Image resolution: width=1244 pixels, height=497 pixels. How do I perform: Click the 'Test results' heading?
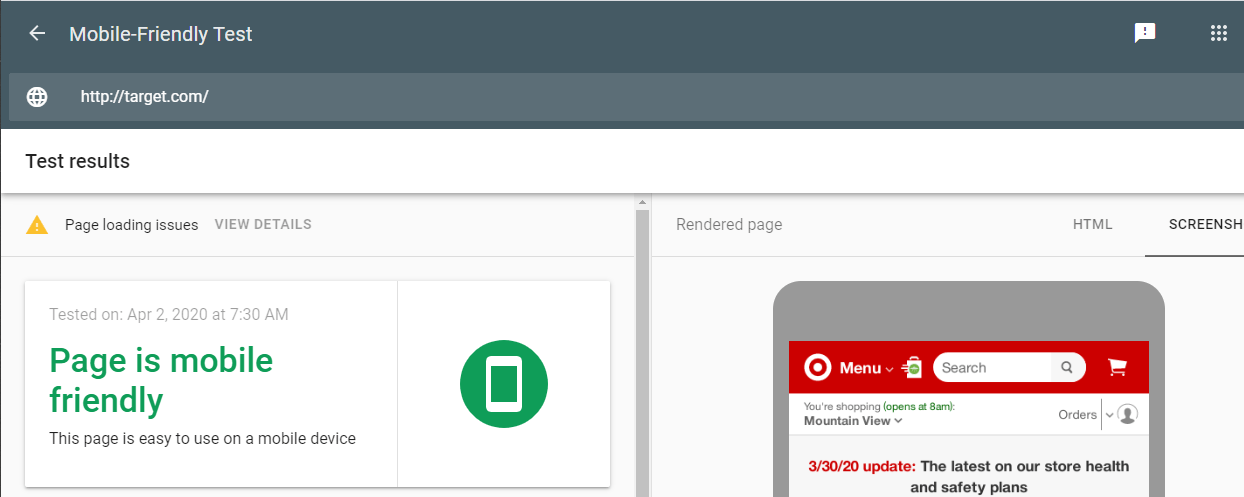pos(77,161)
